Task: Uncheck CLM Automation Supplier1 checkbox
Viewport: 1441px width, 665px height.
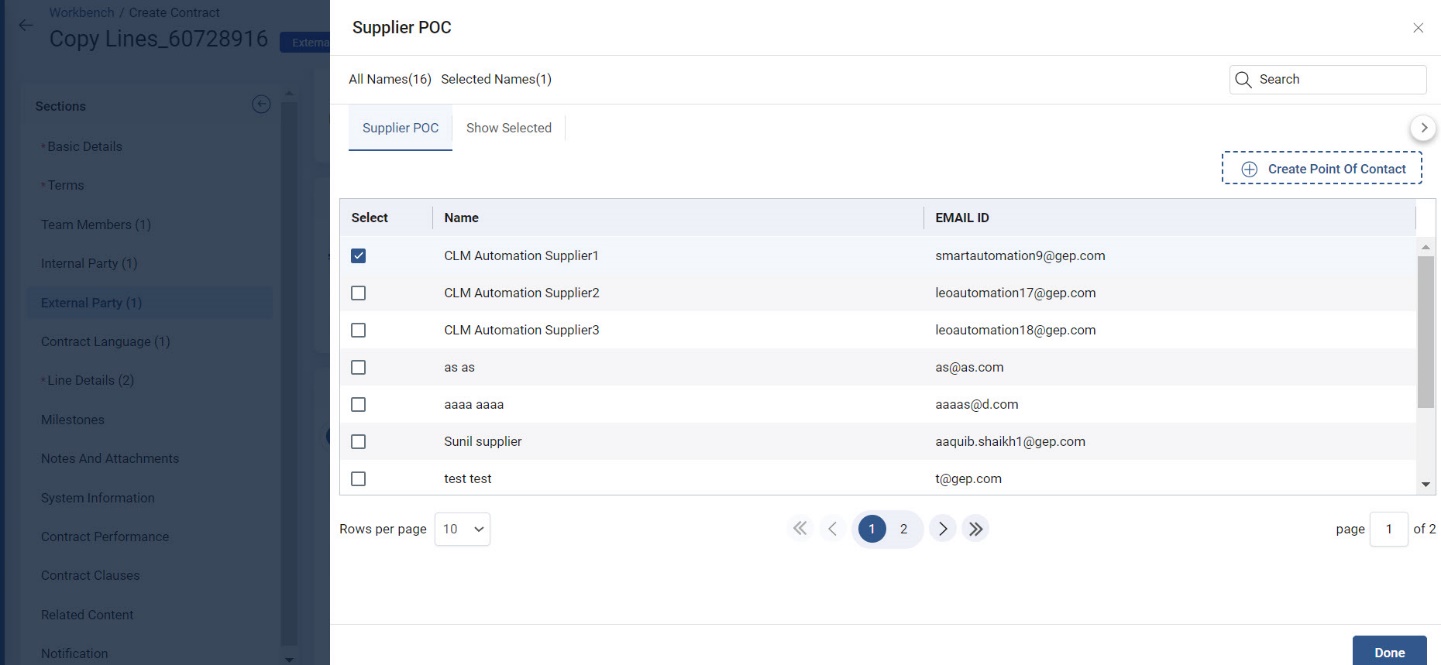Action: coord(359,256)
